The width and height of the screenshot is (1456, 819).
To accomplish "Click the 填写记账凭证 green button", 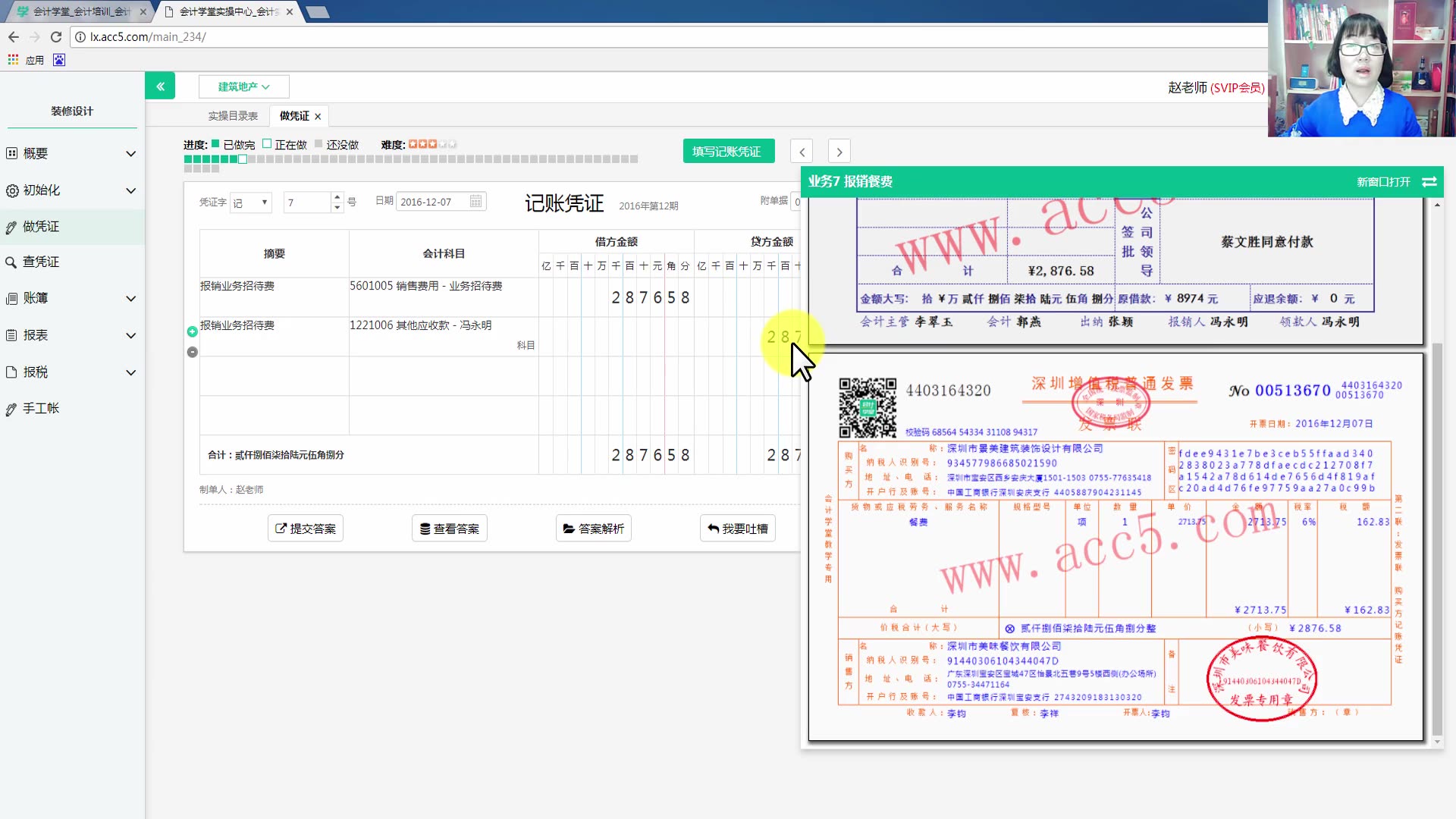I will 727,151.
